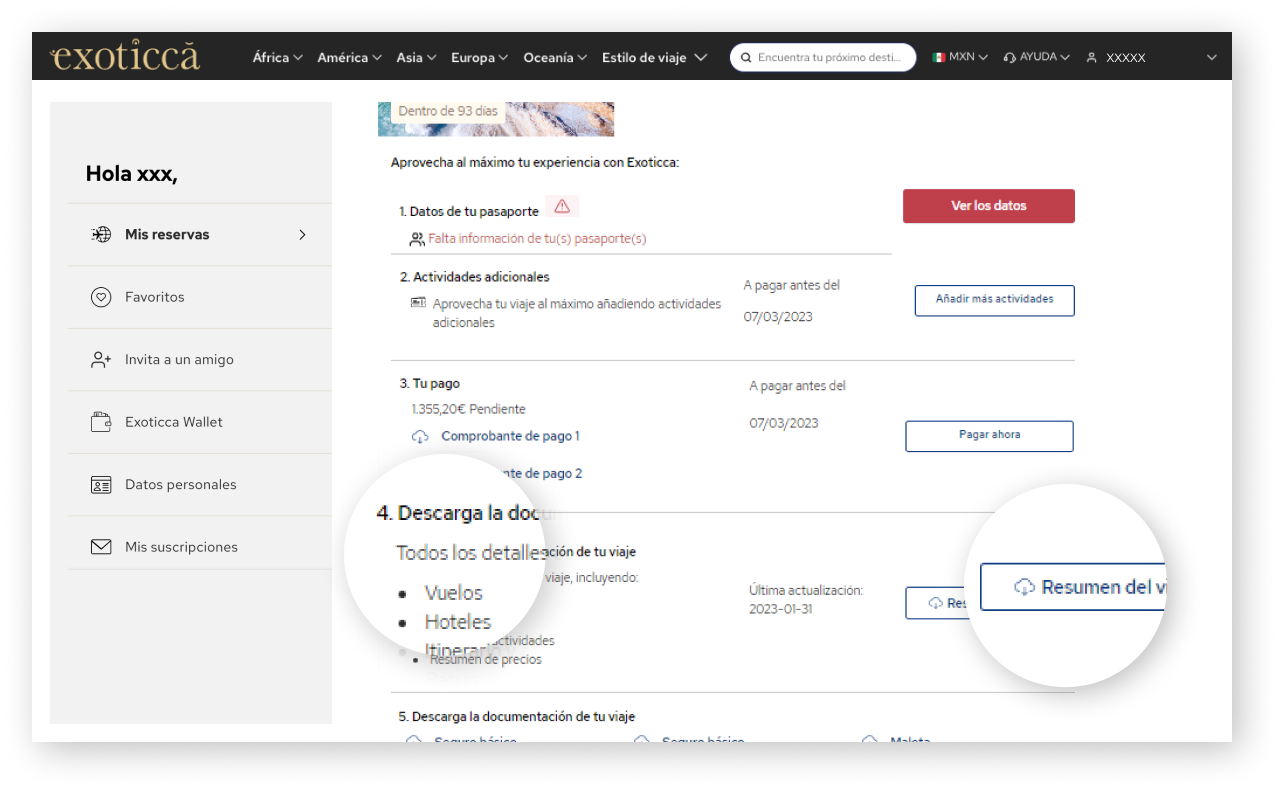Open the Oceanía destinations menu

point(555,57)
